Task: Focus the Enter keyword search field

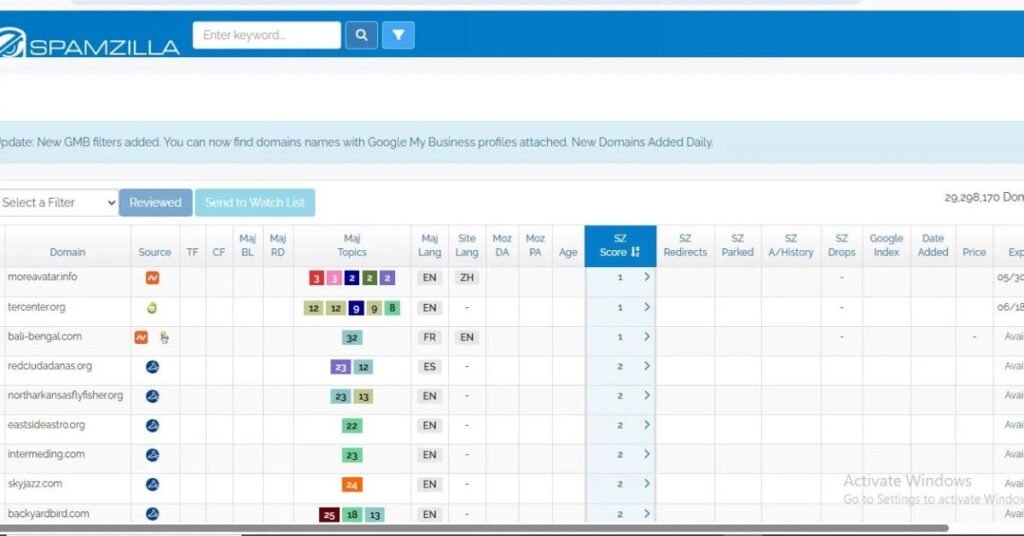Action: (266, 35)
